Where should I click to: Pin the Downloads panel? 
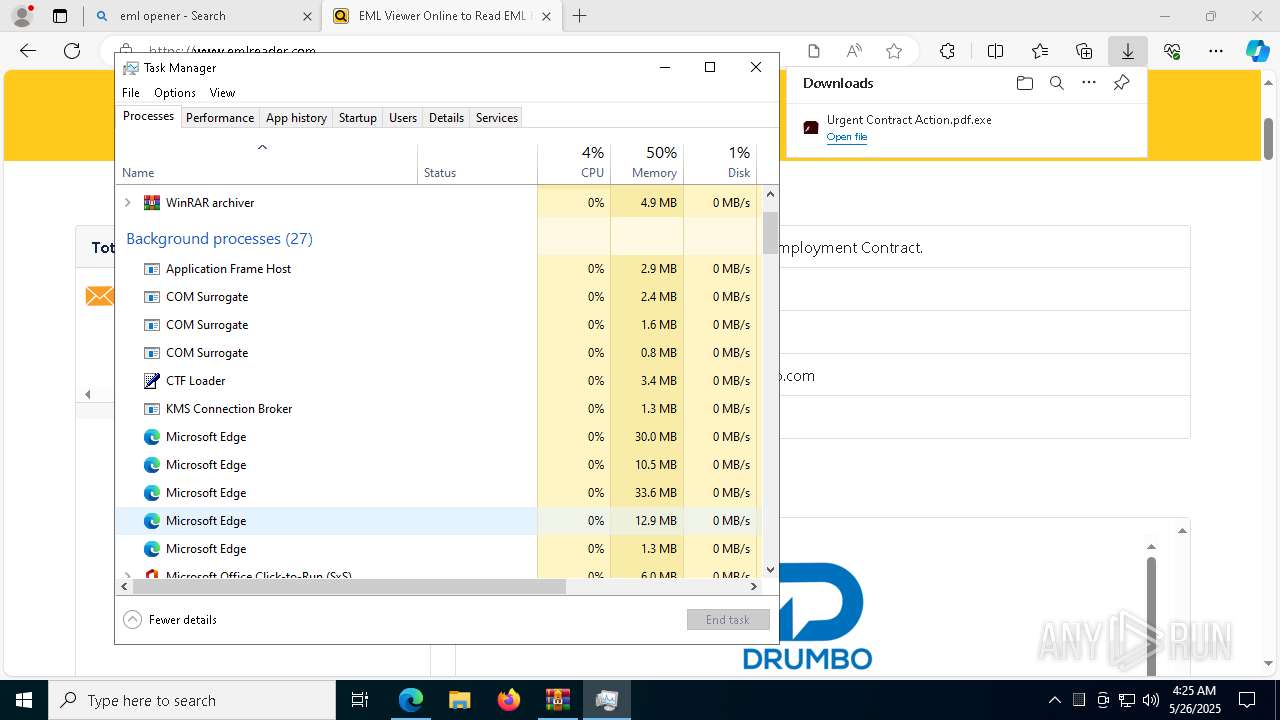tap(1121, 83)
